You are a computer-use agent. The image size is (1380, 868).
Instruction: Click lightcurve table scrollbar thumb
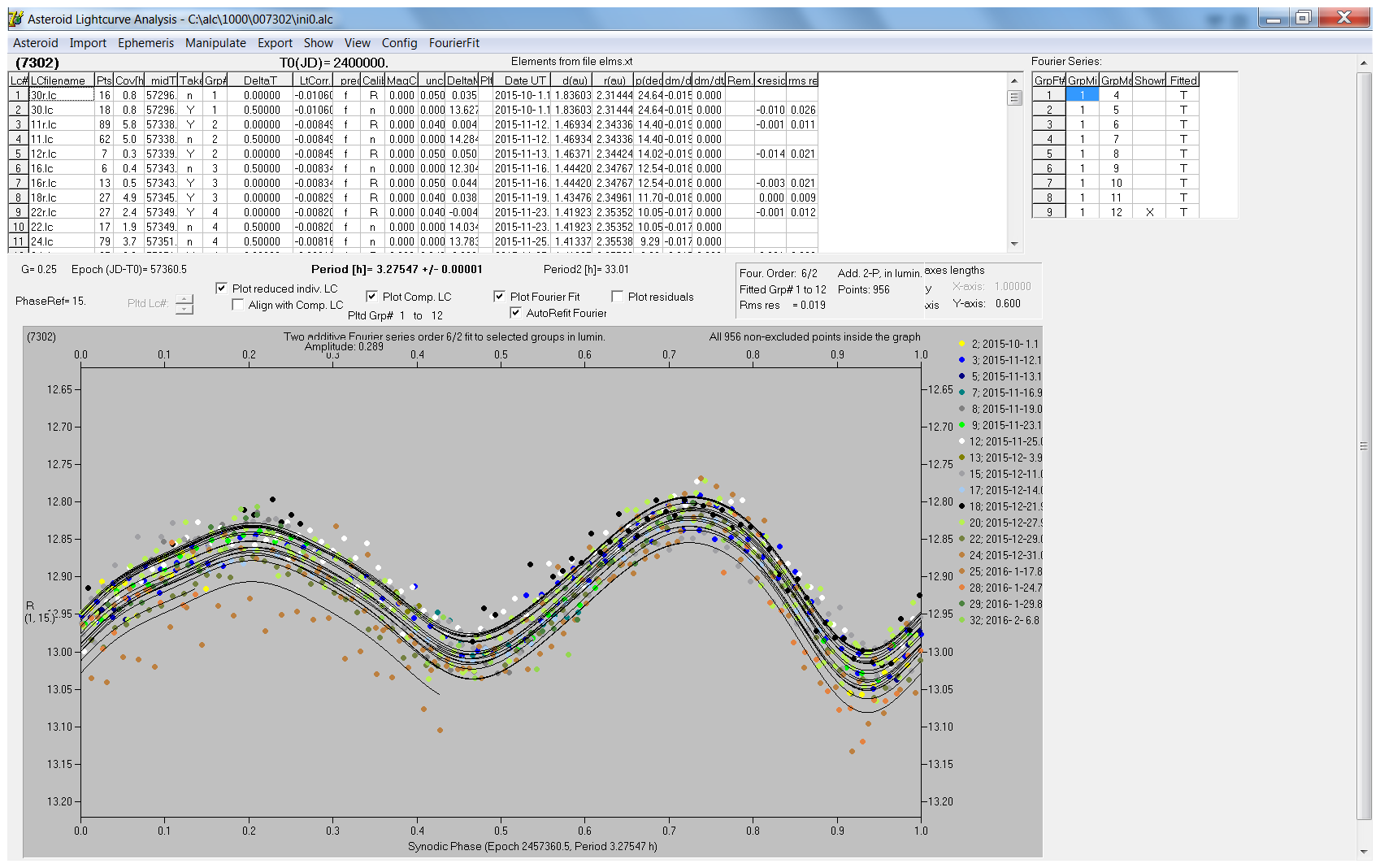coord(1014,98)
